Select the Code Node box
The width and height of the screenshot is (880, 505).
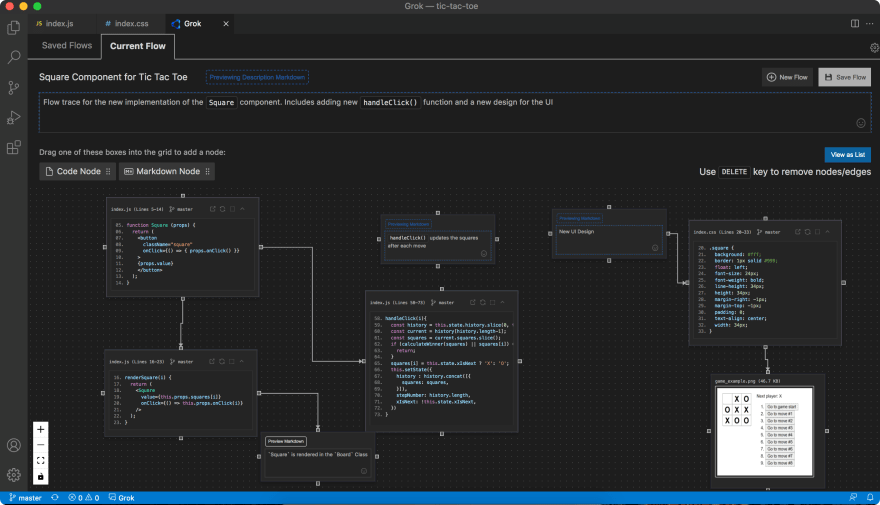pos(77,171)
